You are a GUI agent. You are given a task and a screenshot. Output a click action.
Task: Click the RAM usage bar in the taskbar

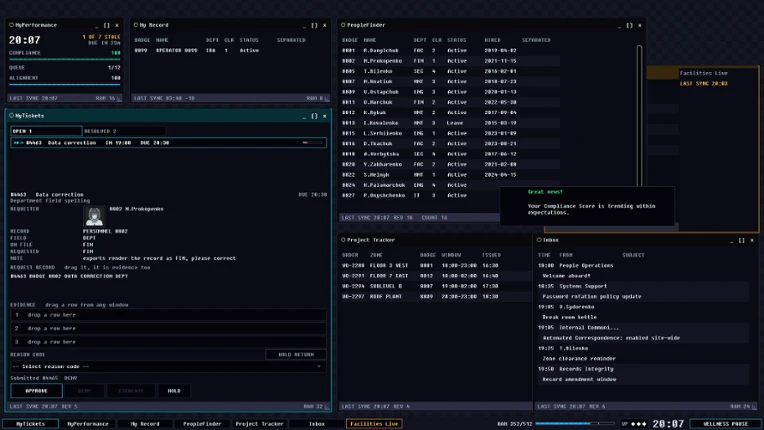(x=575, y=424)
